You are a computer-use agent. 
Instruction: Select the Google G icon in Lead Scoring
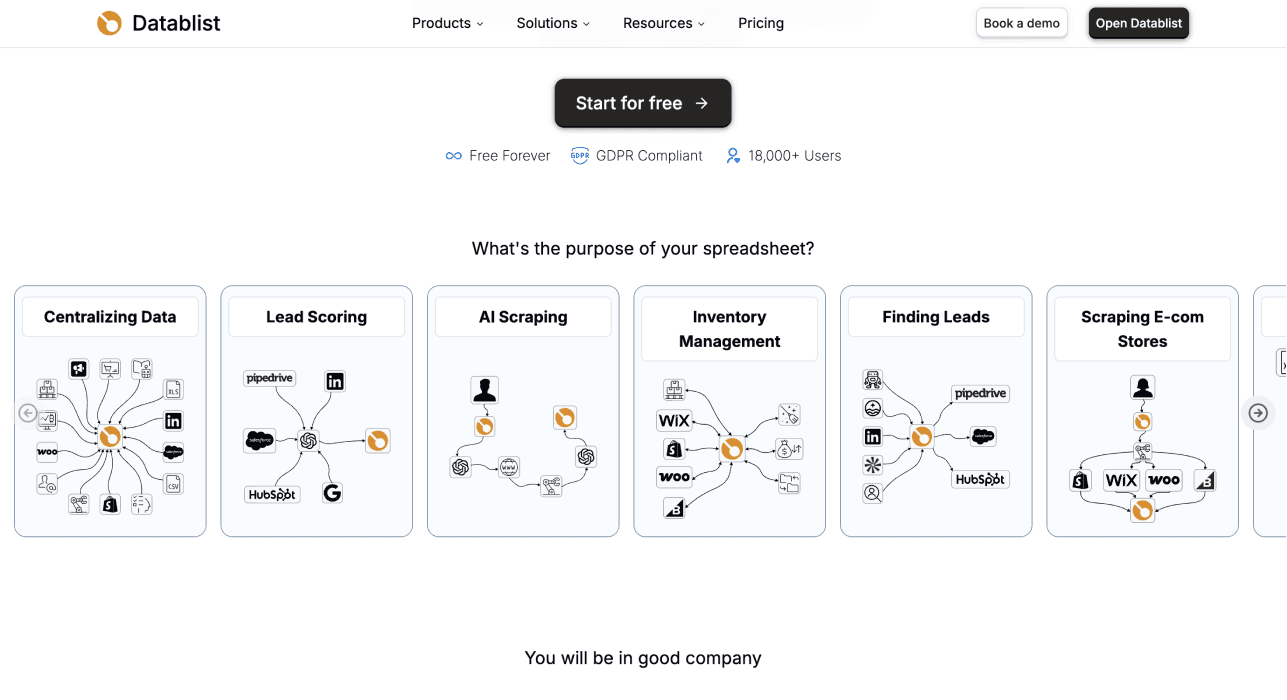tap(332, 492)
